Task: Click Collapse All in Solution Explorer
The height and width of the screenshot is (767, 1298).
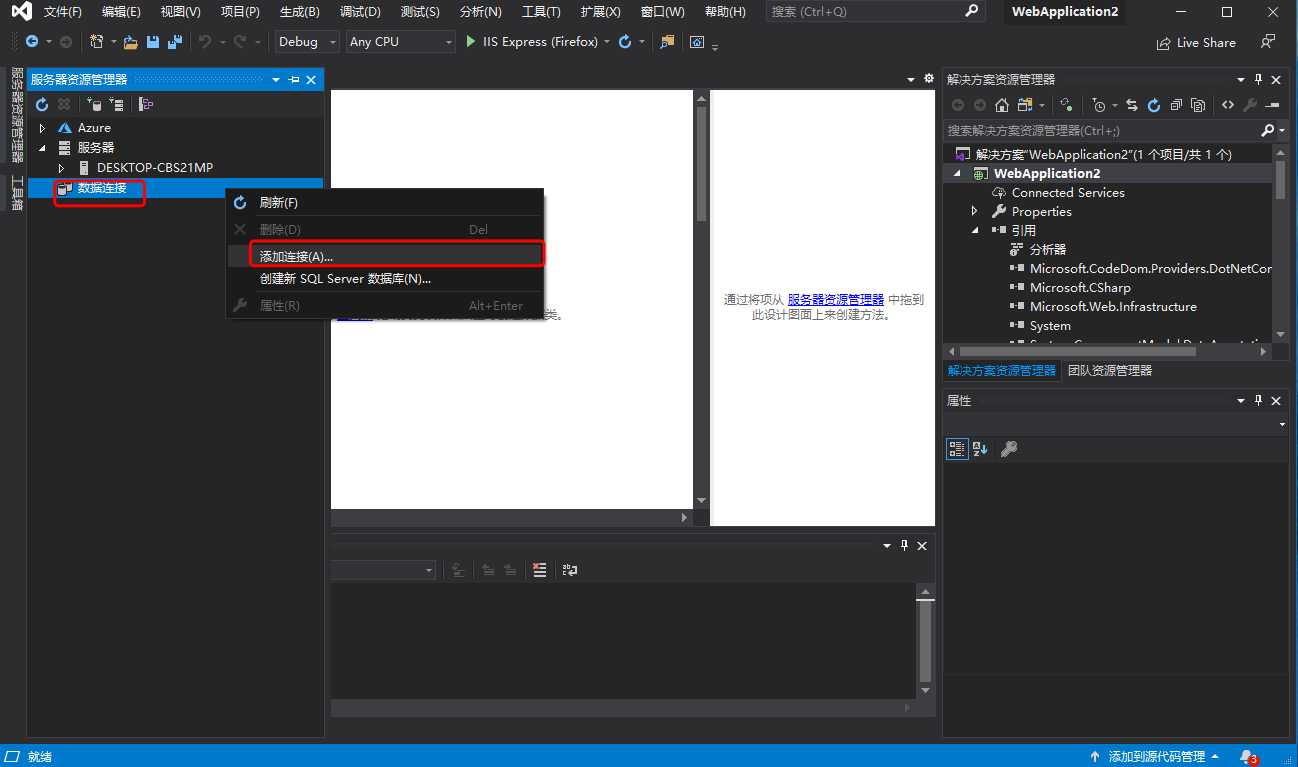Action: point(1176,105)
